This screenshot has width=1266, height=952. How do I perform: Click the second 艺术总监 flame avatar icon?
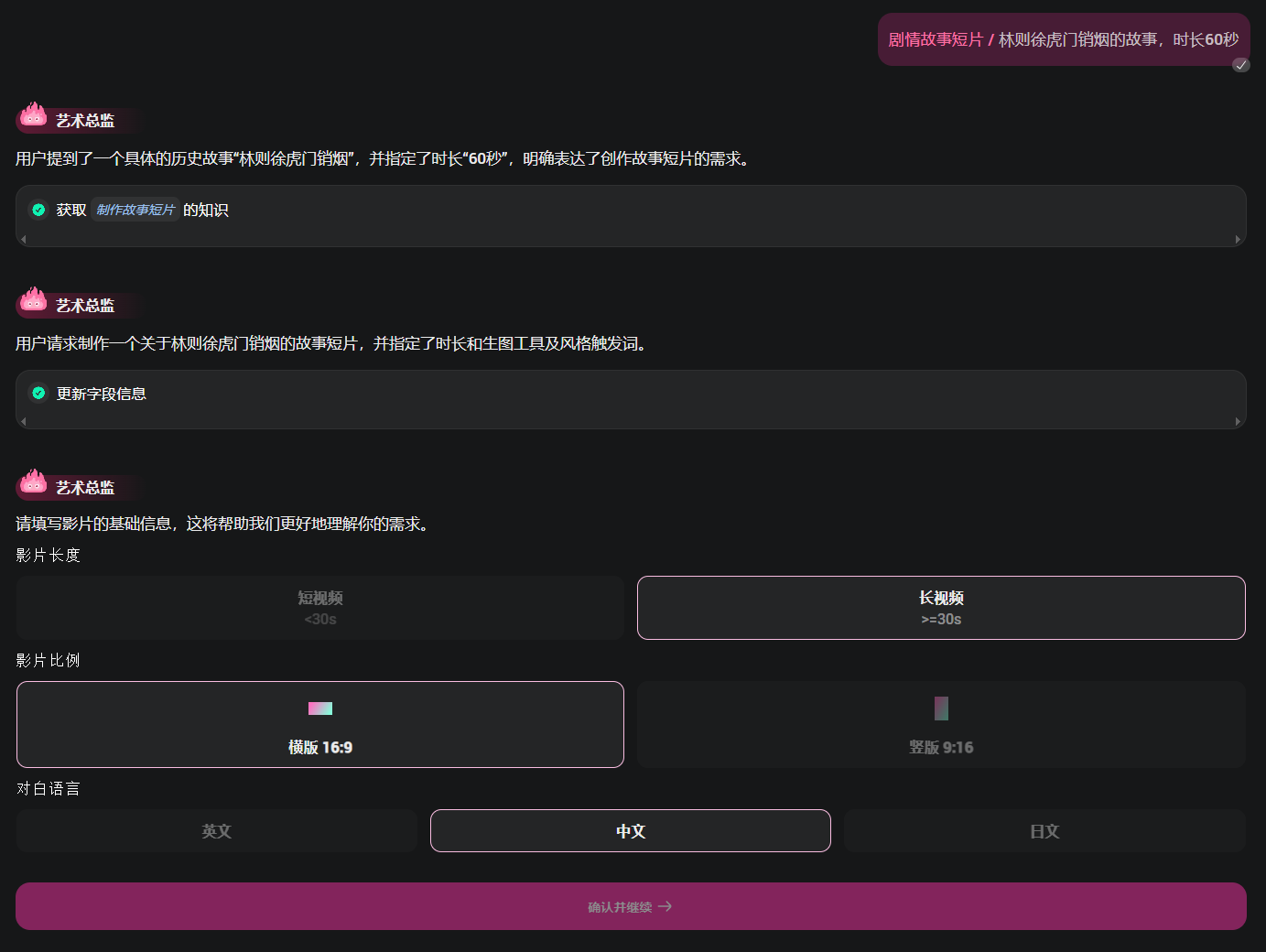point(34,301)
